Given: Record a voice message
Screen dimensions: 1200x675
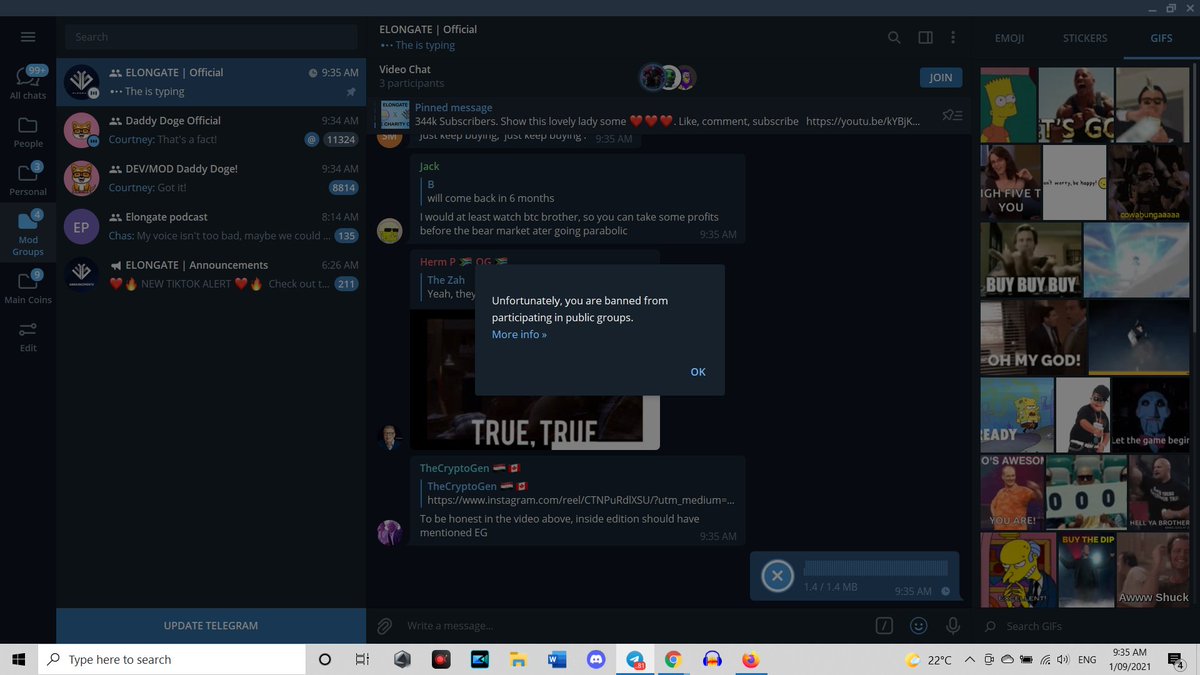Looking at the screenshot, I should pos(952,625).
